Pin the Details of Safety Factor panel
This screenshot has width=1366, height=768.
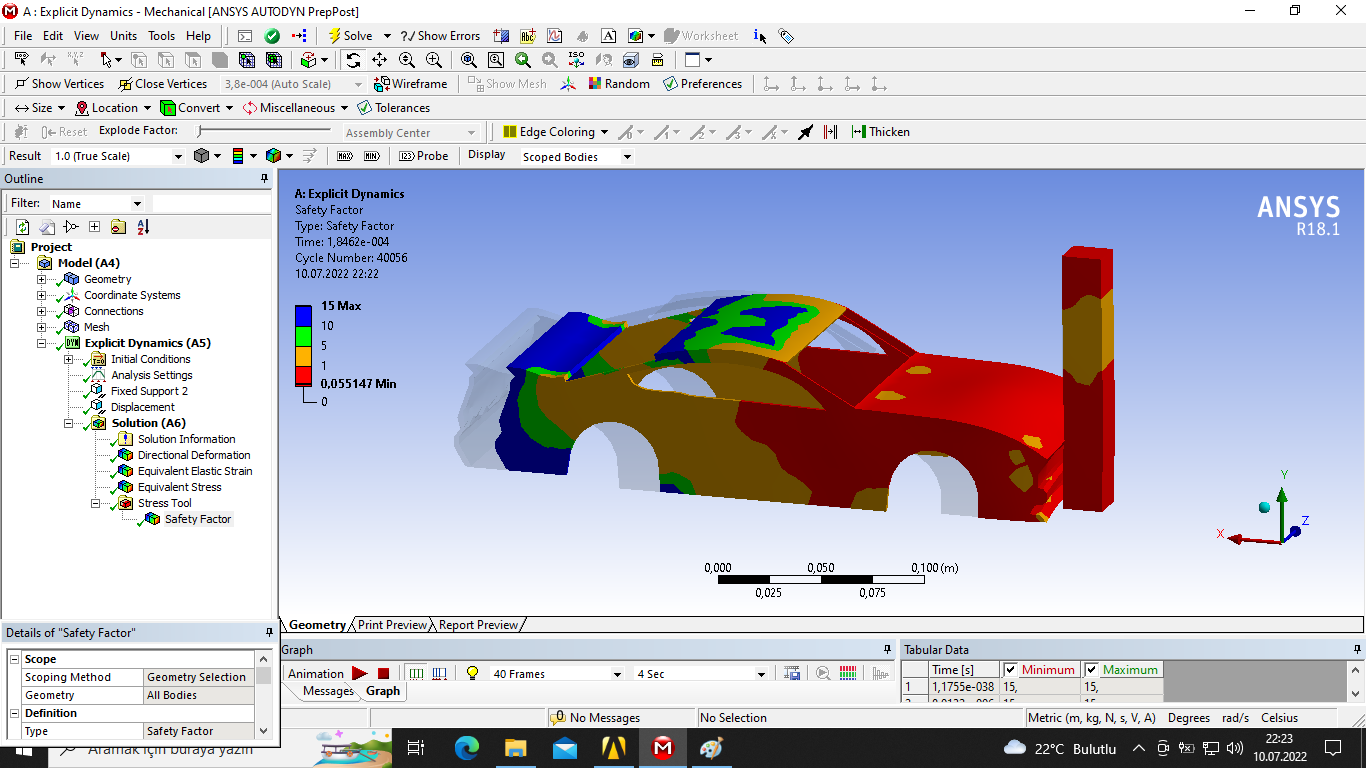[x=268, y=633]
